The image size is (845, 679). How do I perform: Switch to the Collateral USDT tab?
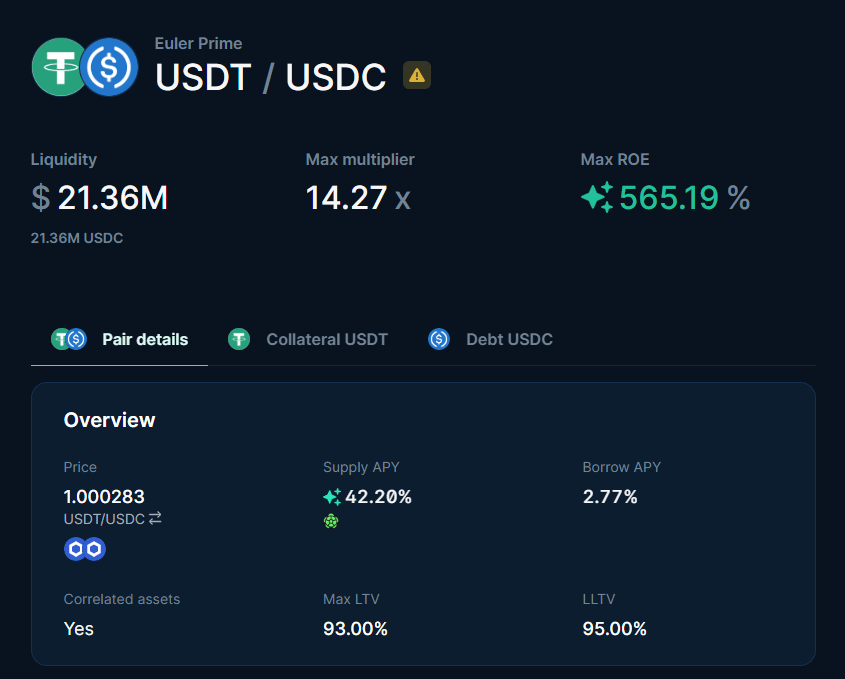coord(308,340)
